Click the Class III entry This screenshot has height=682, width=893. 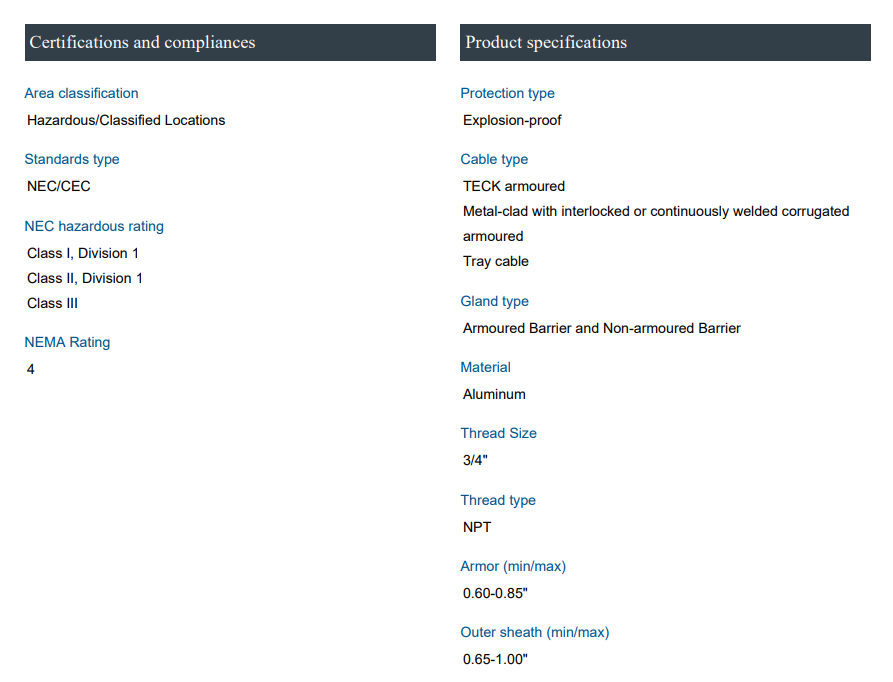point(52,303)
